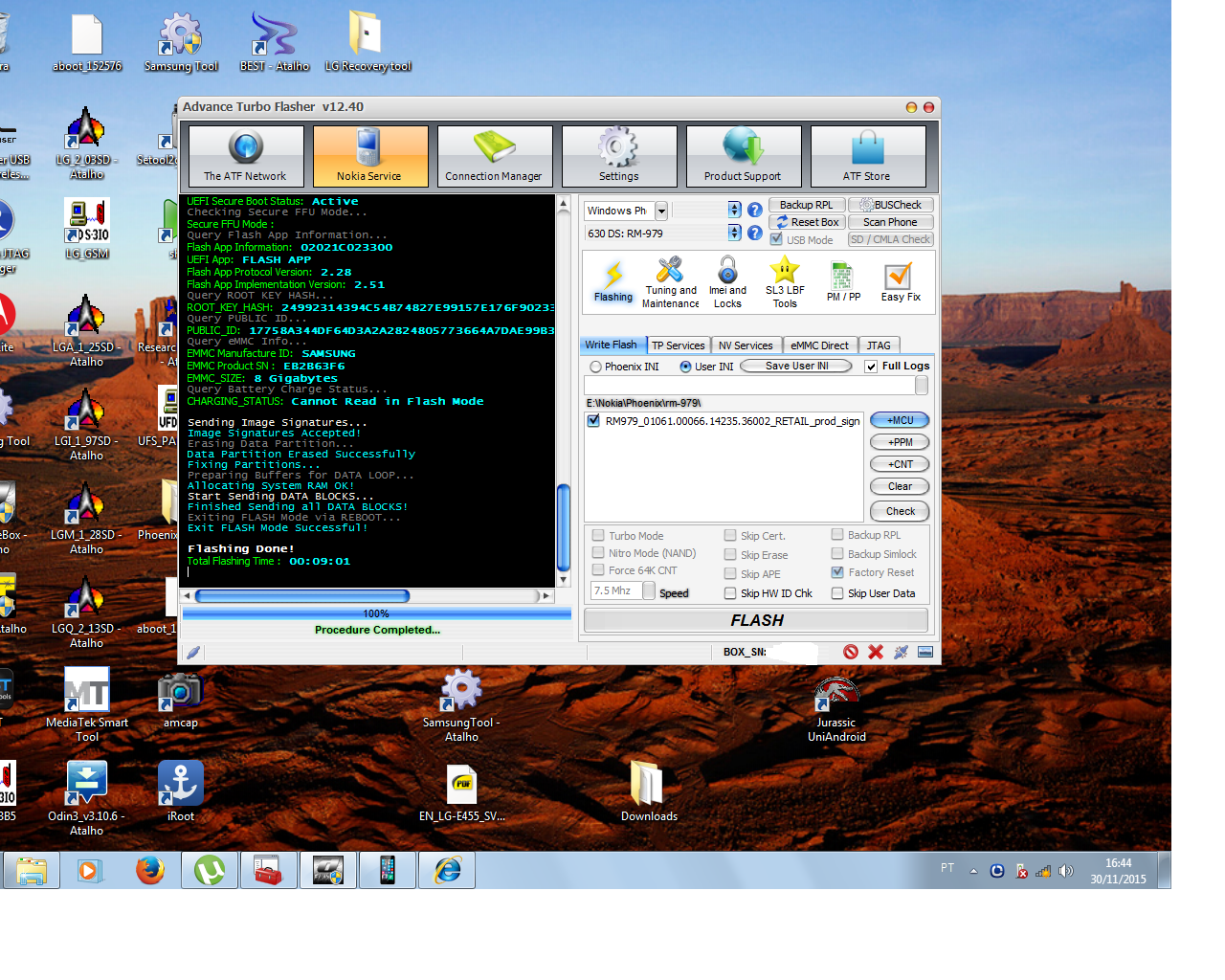Image resolution: width=1225 pixels, height=980 pixels.
Task: Click the FLASH button
Action: (x=756, y=620)
